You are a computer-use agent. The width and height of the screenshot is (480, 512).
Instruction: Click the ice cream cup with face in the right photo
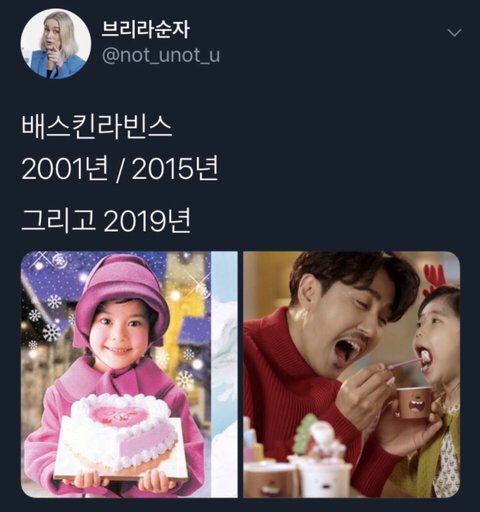(x=412, y=402)
